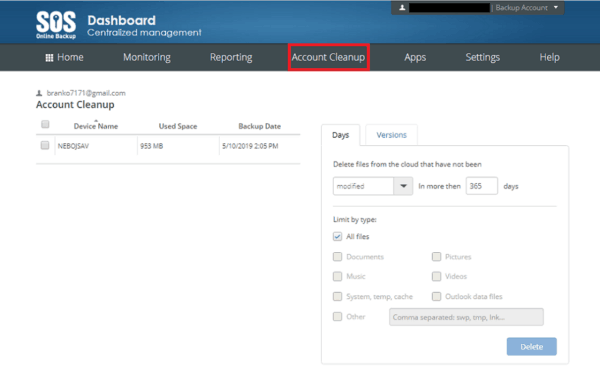This screenshot has height=391, width=600.
Task: Click the Delete button
Action: [x=532, y=347]
